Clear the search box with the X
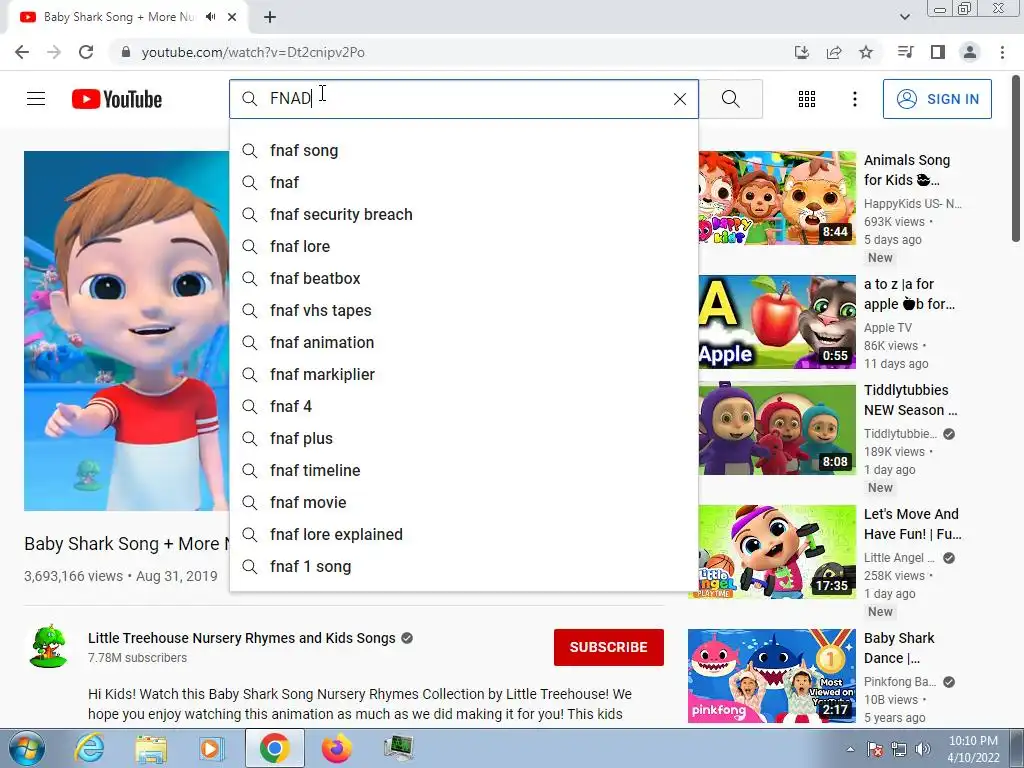The image size is (1024, 768). click(x=680, y=99)
